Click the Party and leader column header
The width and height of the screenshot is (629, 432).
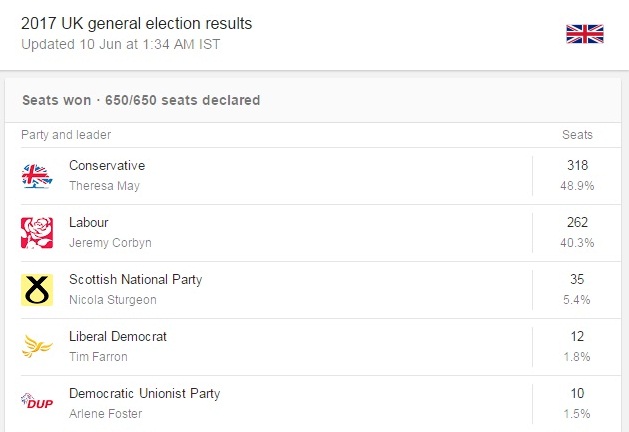pyautogui.click(x=66, y=135)
